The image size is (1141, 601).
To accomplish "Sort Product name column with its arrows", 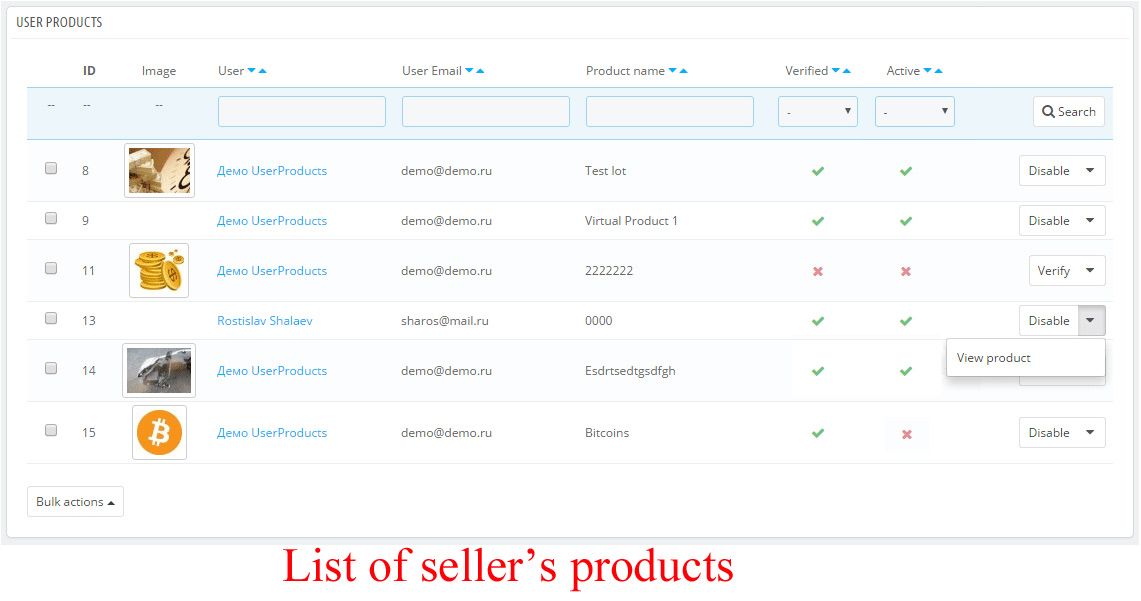I will (x=678, y=71).
